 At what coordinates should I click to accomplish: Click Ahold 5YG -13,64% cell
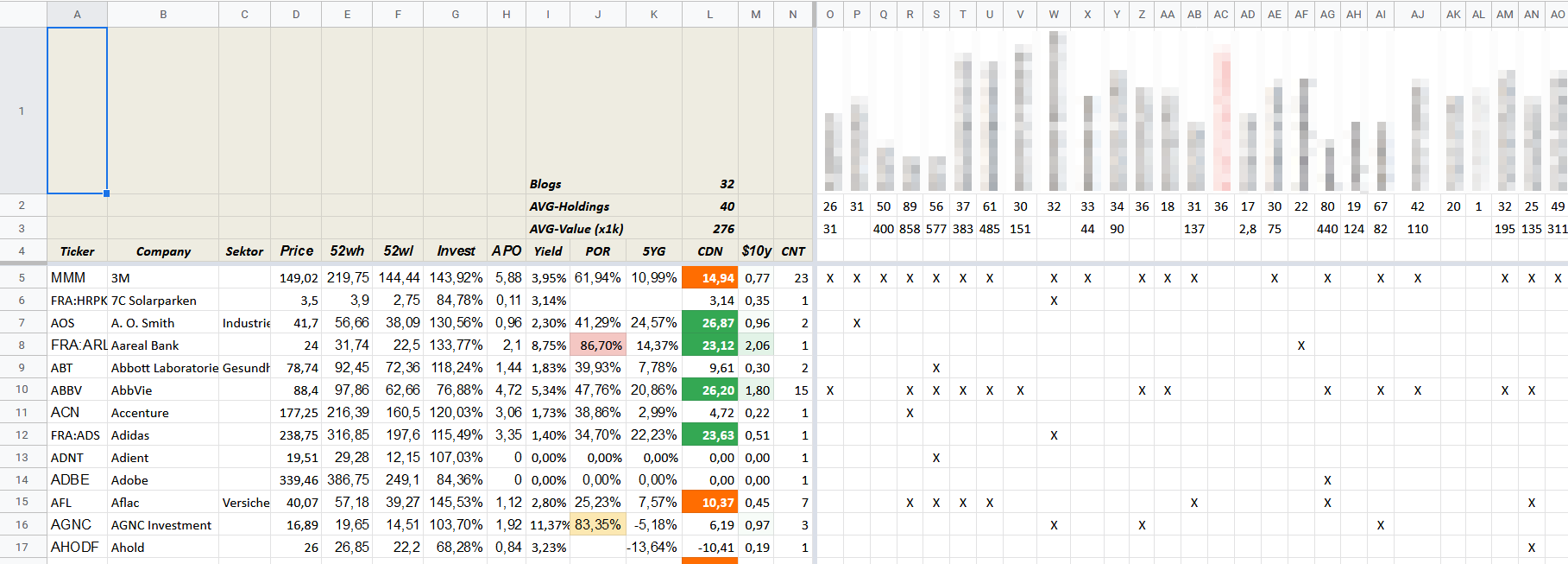pos(654,548)
